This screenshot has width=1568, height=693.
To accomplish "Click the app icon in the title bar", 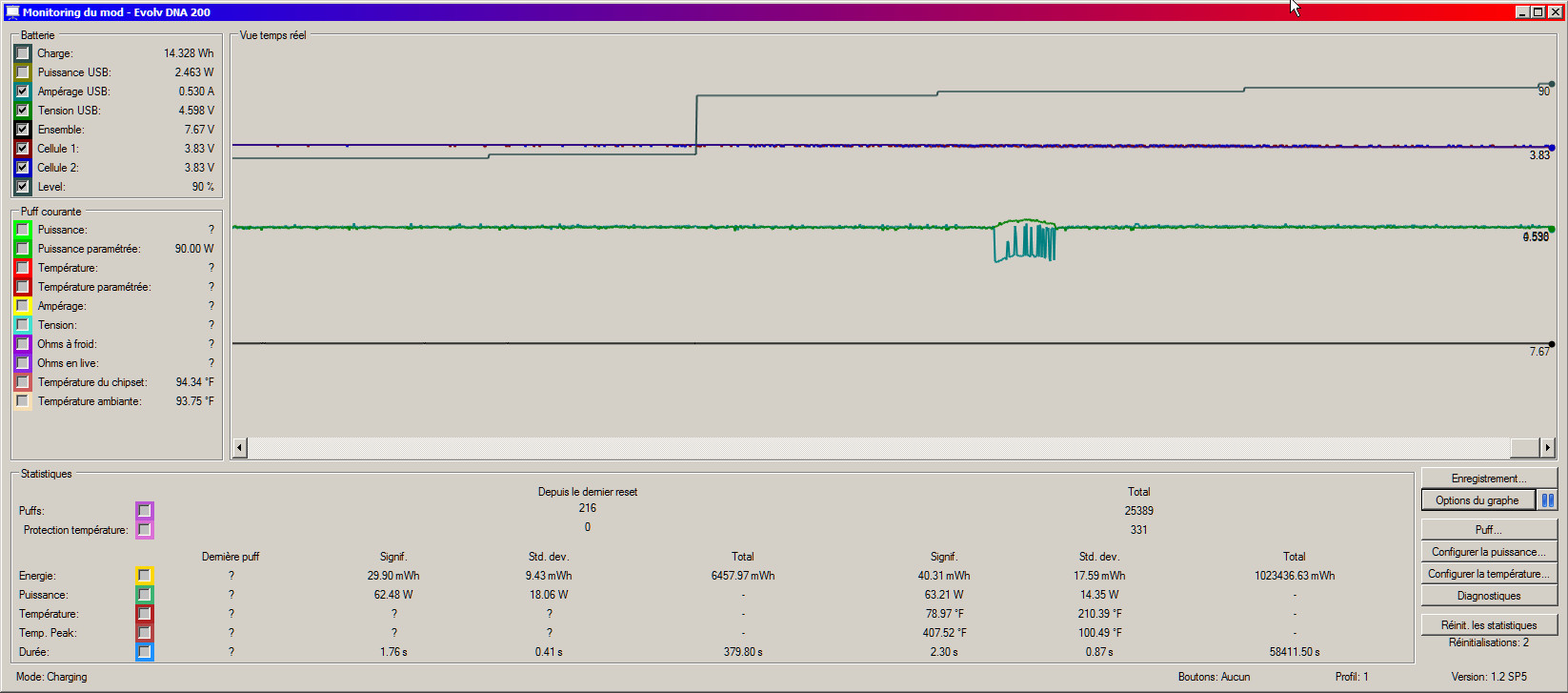I will pos(11,12).
